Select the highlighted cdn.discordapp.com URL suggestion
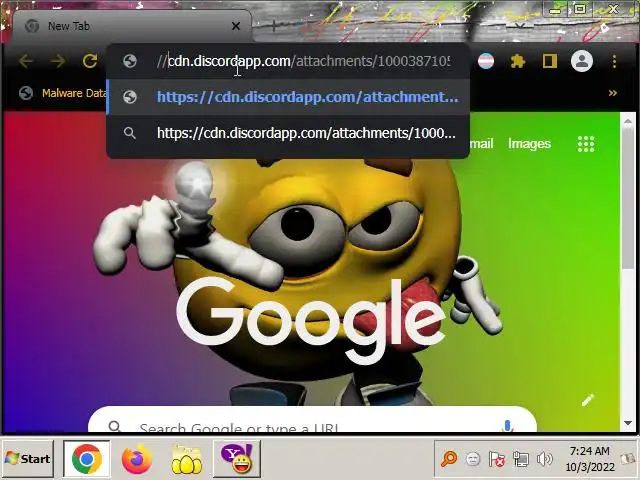This screenshot has height=480, width=640. tap(288, 97)
